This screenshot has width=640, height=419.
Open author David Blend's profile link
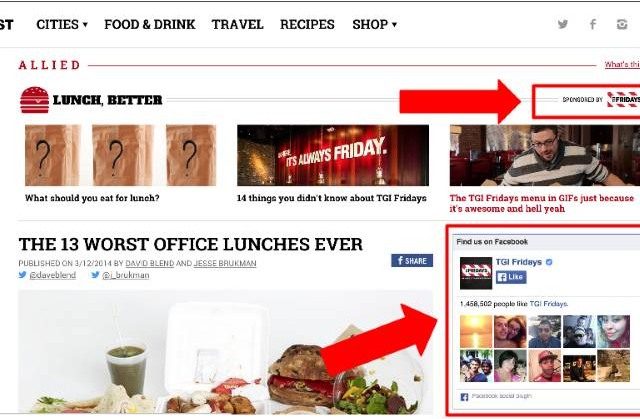click(150, 264)
